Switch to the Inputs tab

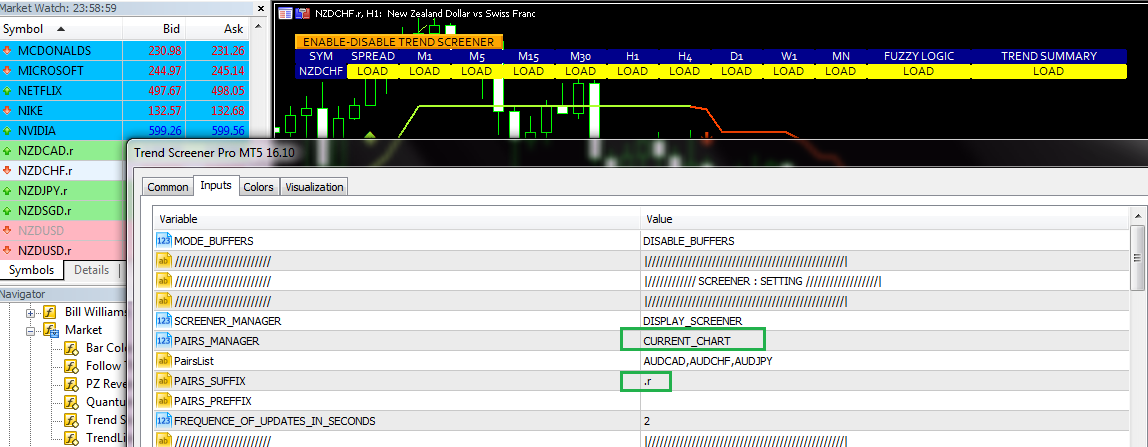(216, 186)
